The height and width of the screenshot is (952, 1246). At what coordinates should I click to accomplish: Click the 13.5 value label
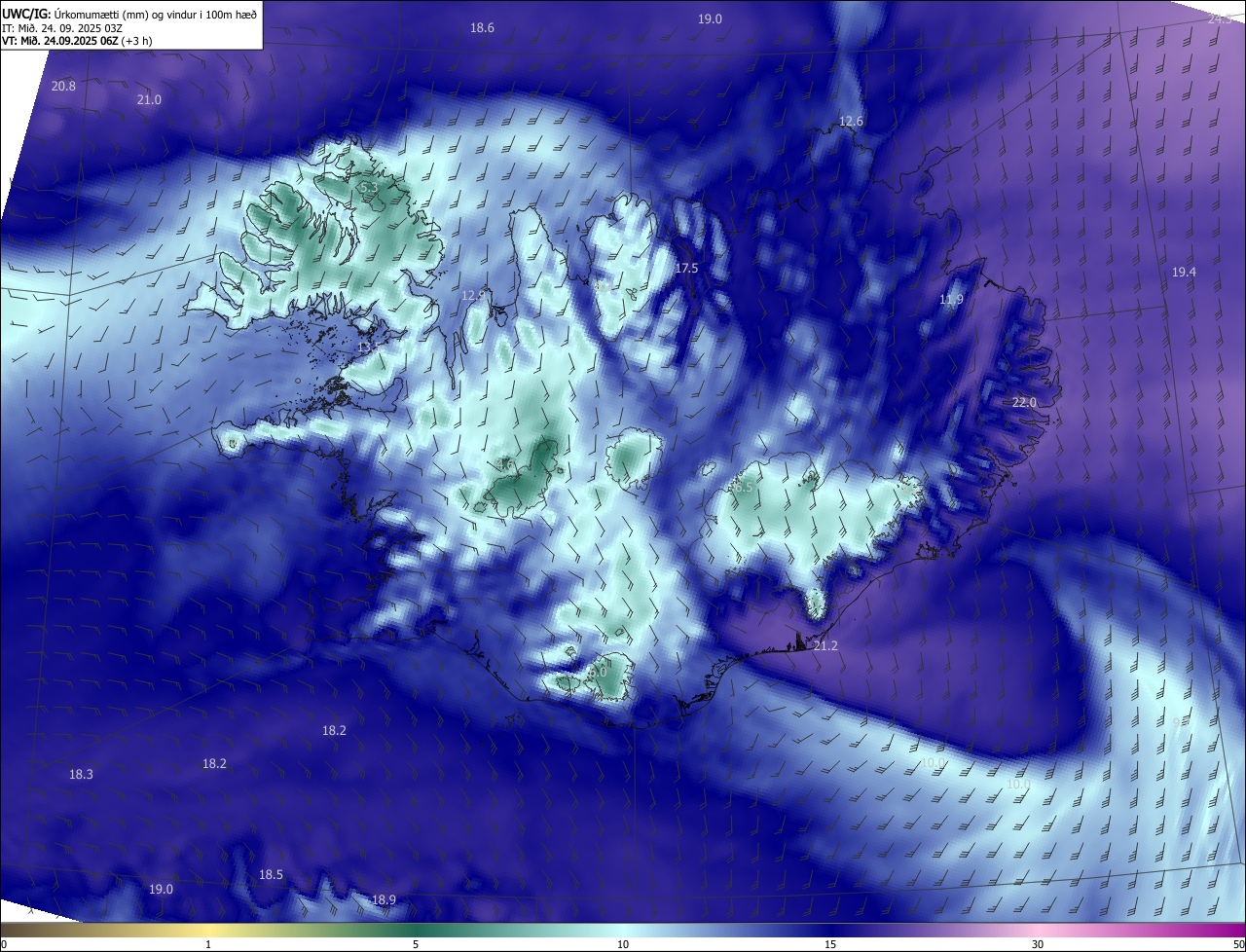point(369,348)
